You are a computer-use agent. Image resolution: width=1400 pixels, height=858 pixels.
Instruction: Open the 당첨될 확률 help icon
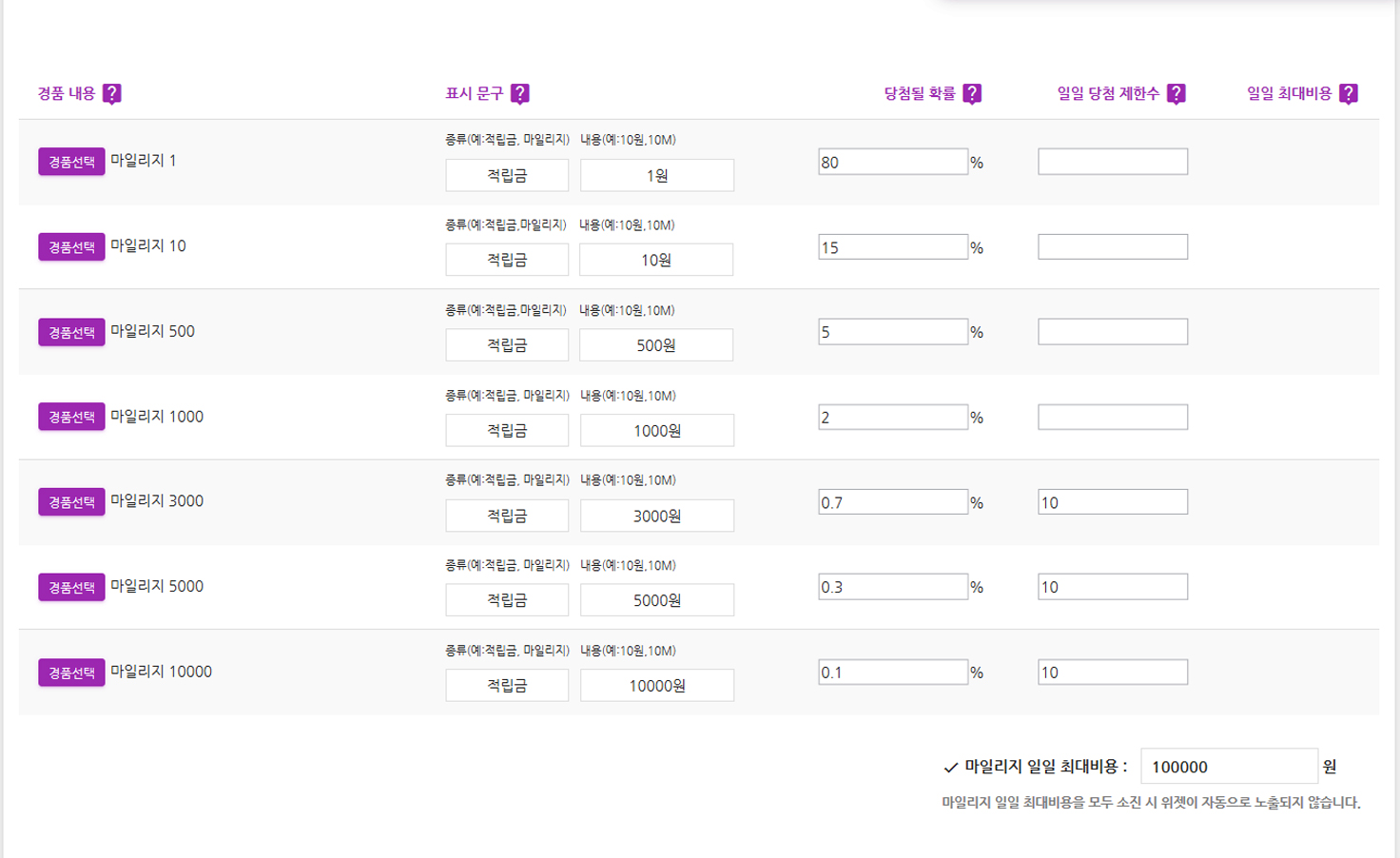(971, 93)
